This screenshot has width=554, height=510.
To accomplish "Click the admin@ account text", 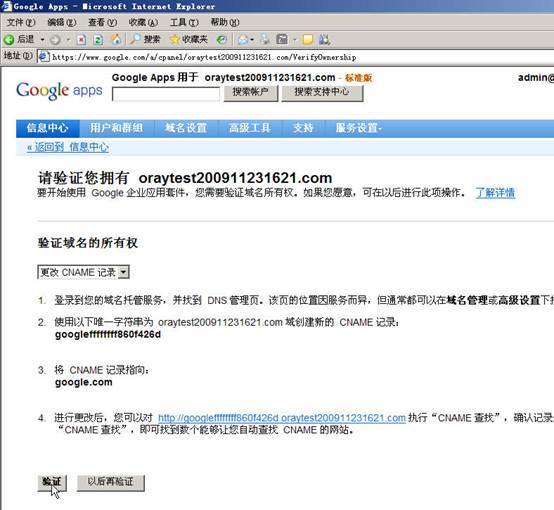I will tap(536, 77).
